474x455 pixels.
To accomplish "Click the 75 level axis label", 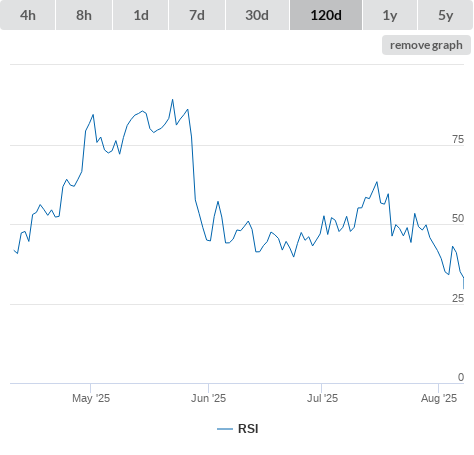I will tap(458, 139).
